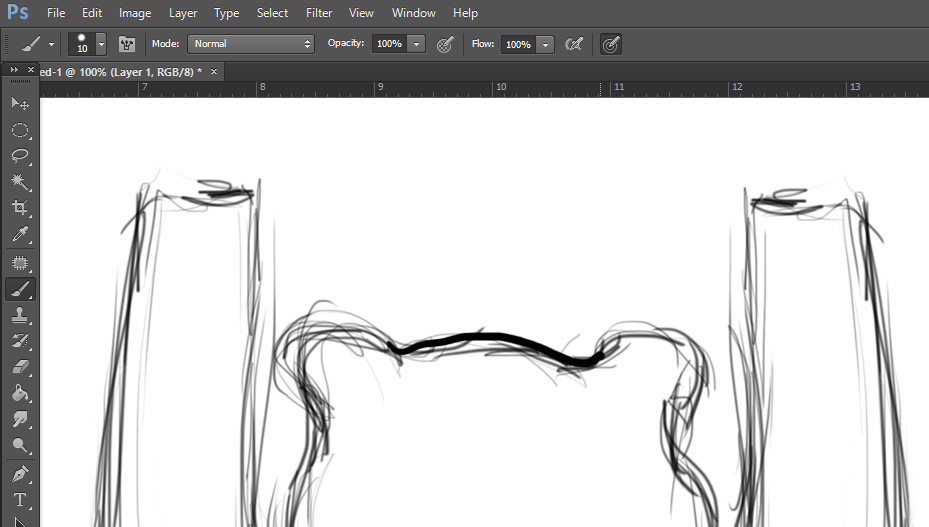Toggle the Brush panel button
This screenshot has height=527, width=929.
[x=127, y=44]
